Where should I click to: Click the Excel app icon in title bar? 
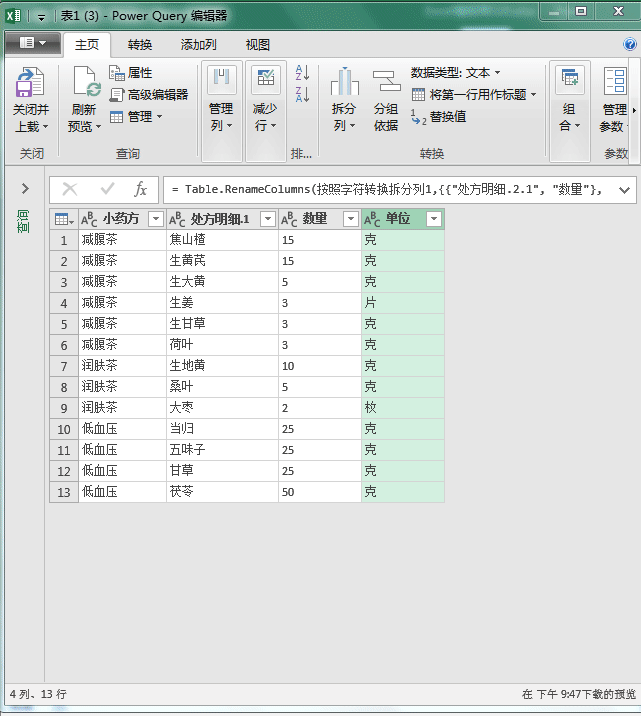pos(13,16)
